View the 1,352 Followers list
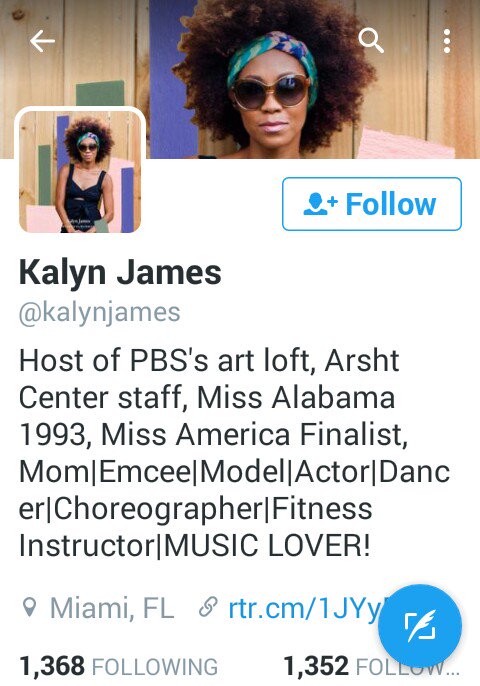This screenshot has width=480, height=686. click(371, 666)
